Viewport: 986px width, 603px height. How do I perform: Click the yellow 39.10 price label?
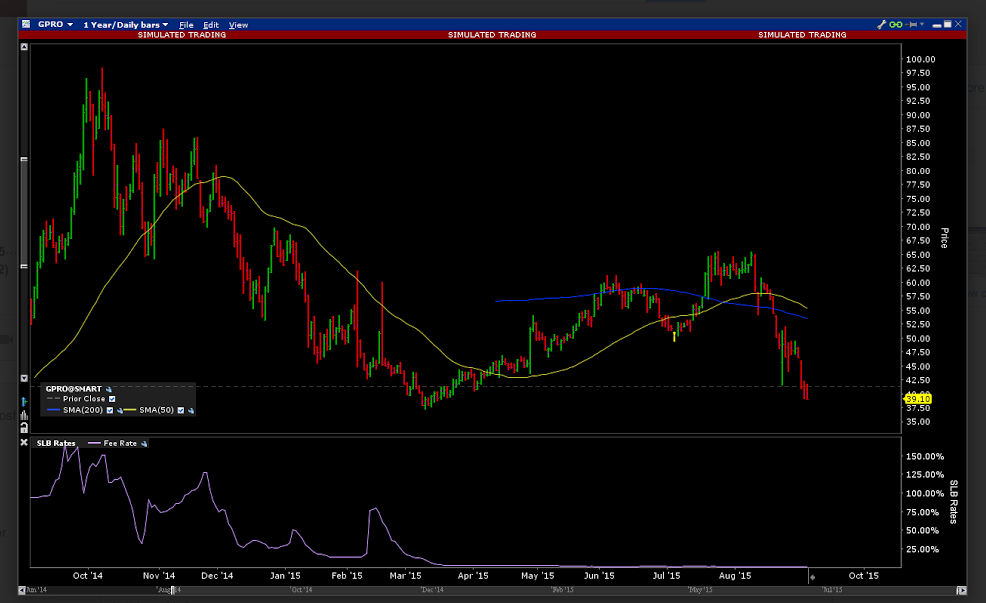[918, 398]
